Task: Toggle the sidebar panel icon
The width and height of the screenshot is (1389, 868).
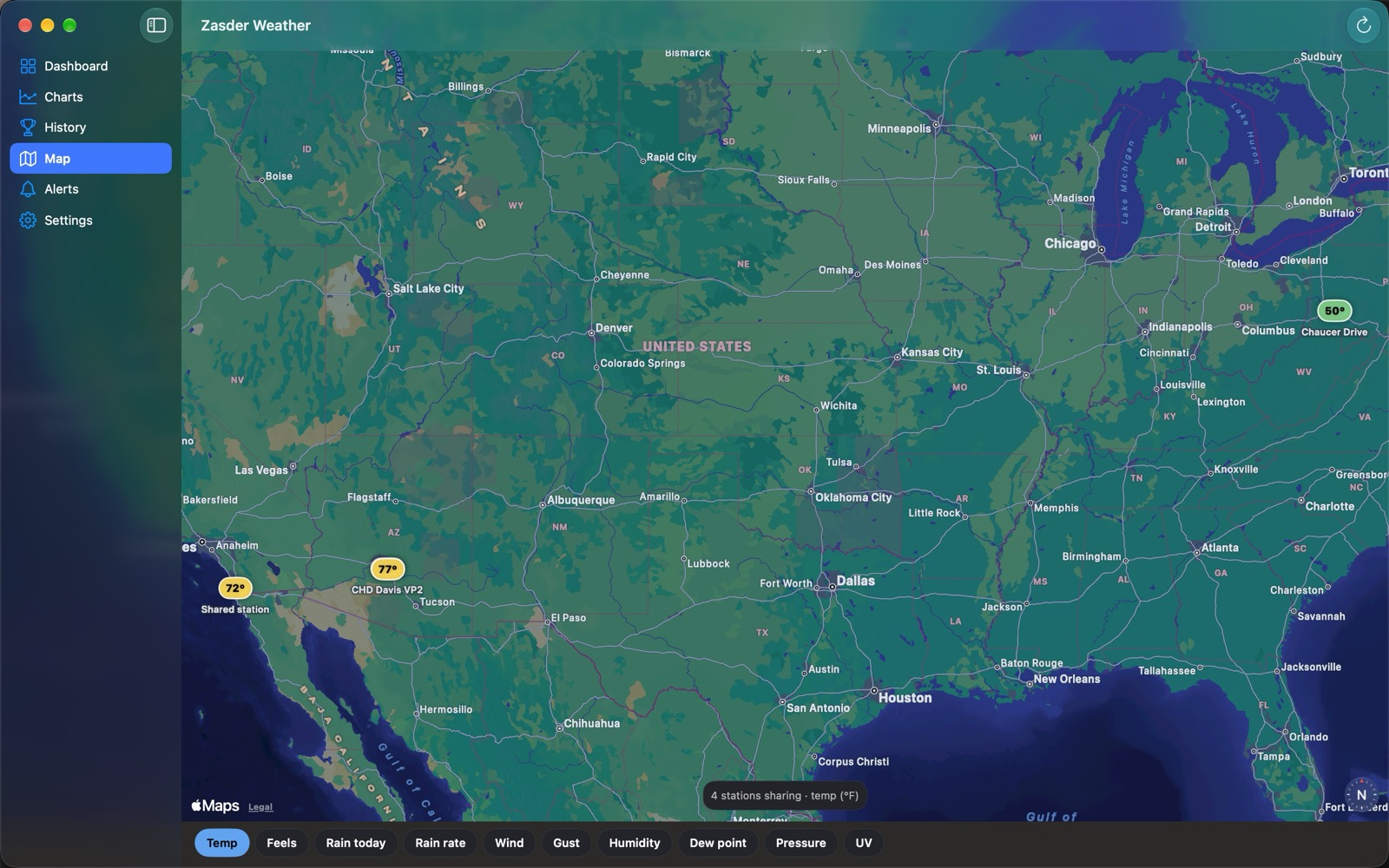Action: 156,25
